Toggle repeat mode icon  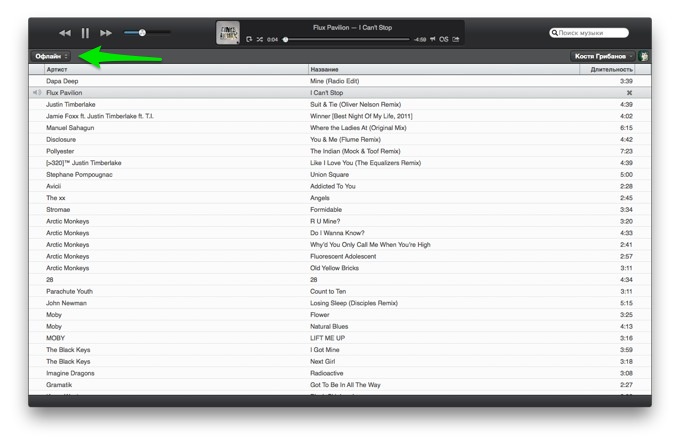(249, 39)
